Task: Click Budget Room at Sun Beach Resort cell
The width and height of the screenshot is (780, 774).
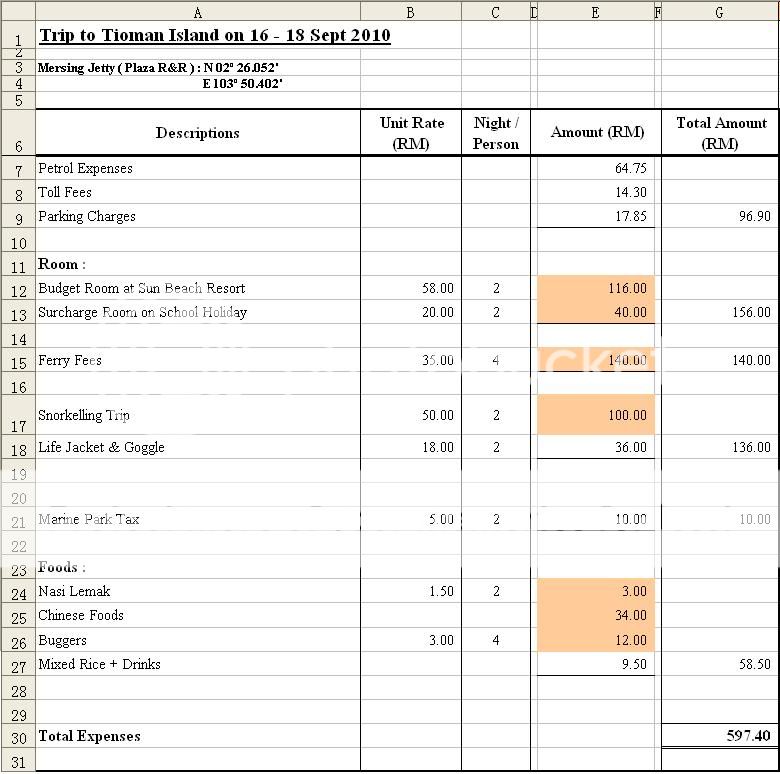Action: (x=198, y=288)
